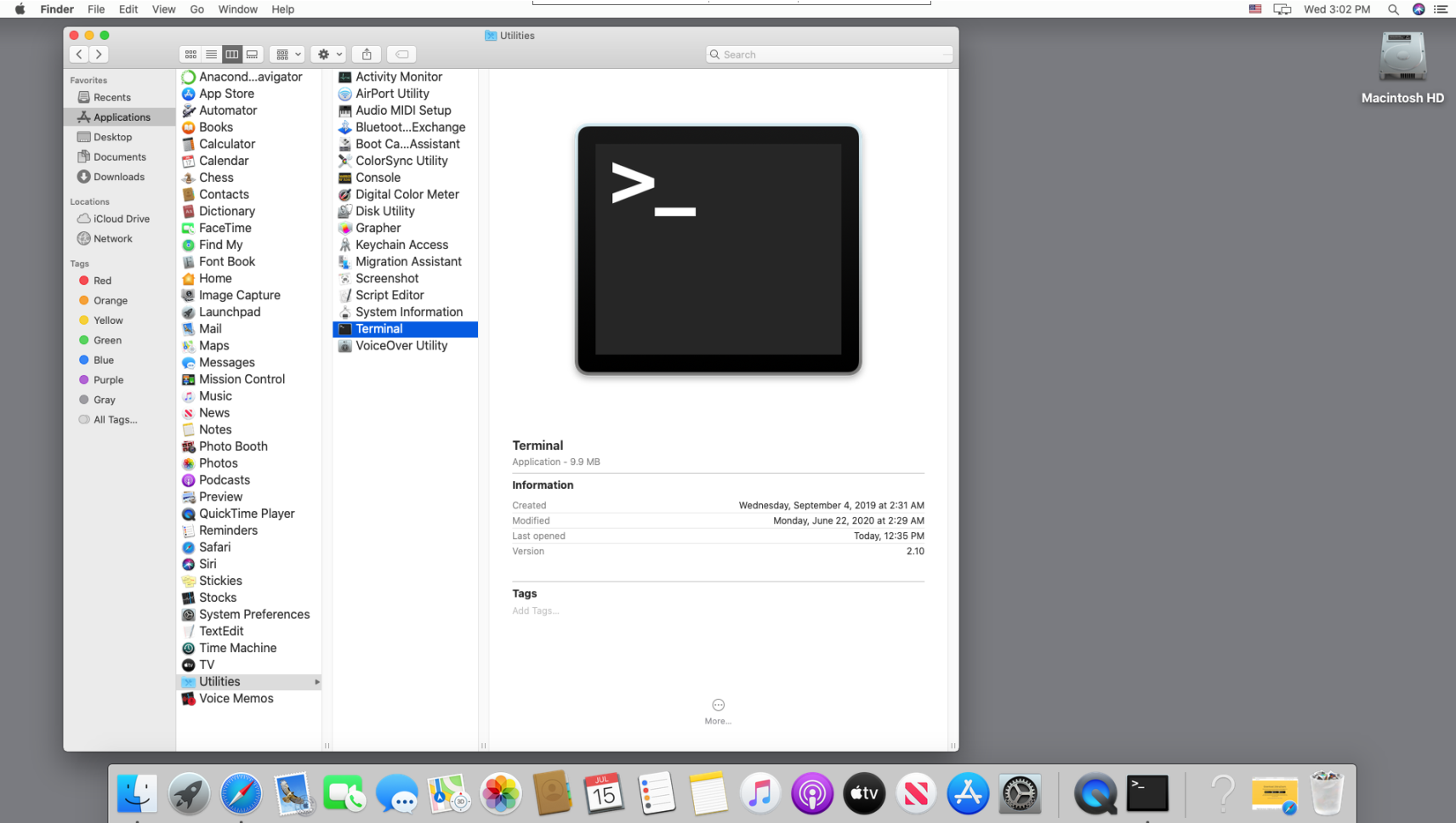Select iCloud Drive in Locations
The width and height of the screenshot is (1456, 823).
tap(120, 219)
